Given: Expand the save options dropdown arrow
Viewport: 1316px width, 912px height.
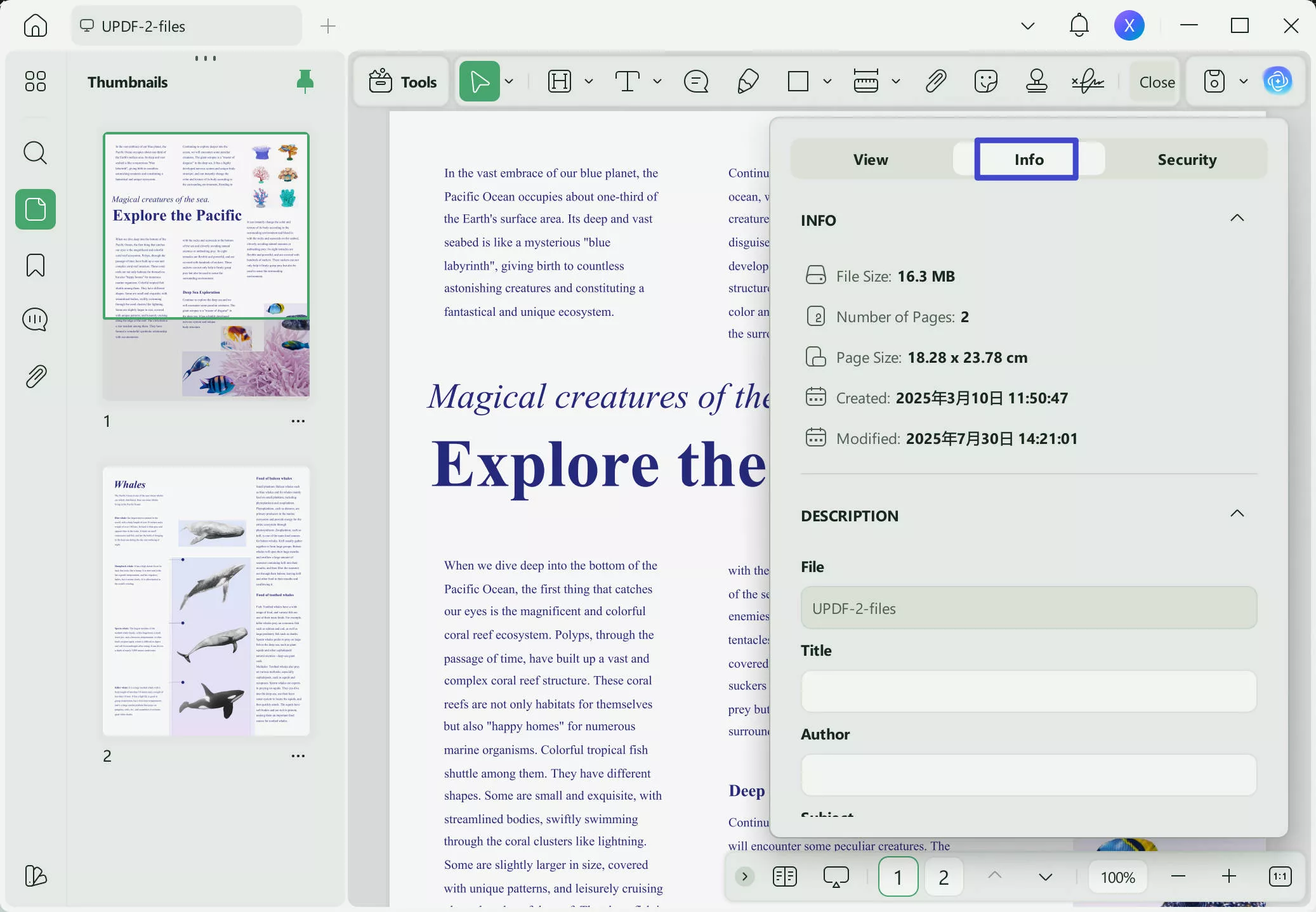Looking at the screenshot, I should pos(1244,81).
